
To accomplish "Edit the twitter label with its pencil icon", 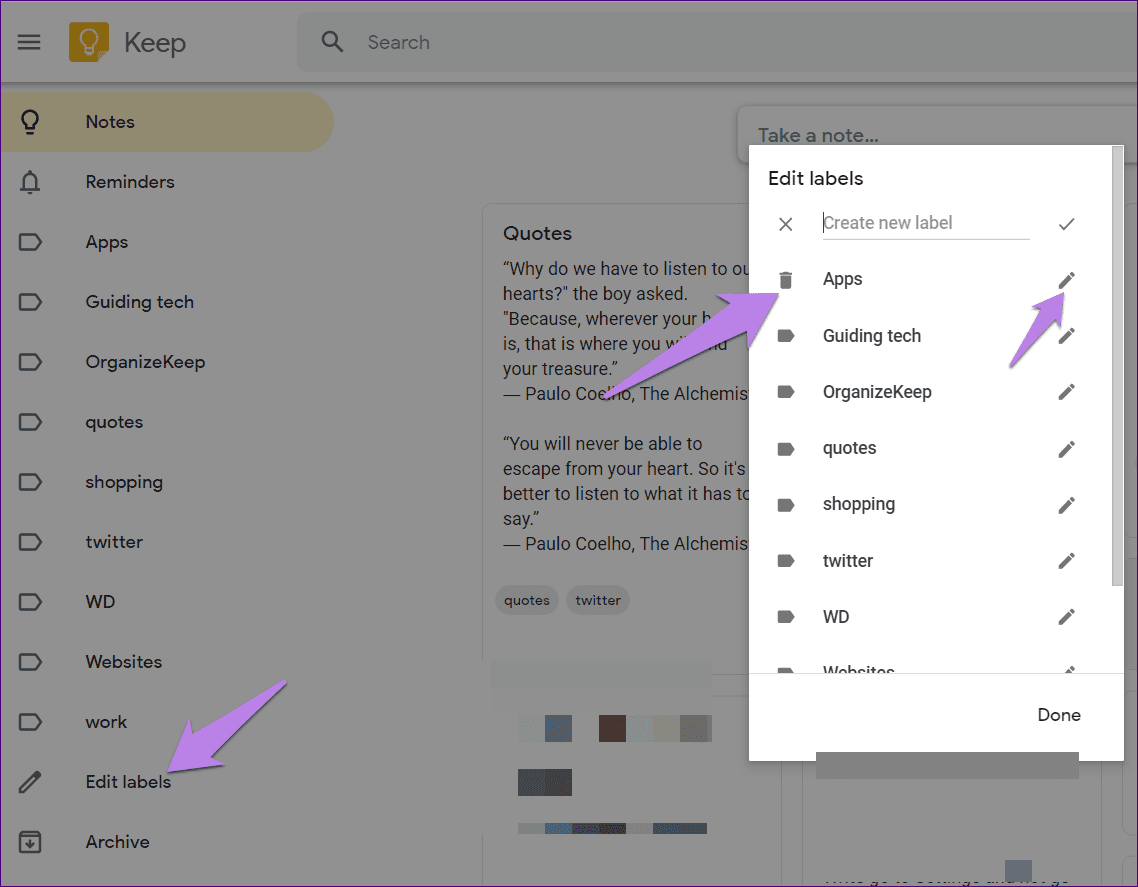I will (1066, 560).
